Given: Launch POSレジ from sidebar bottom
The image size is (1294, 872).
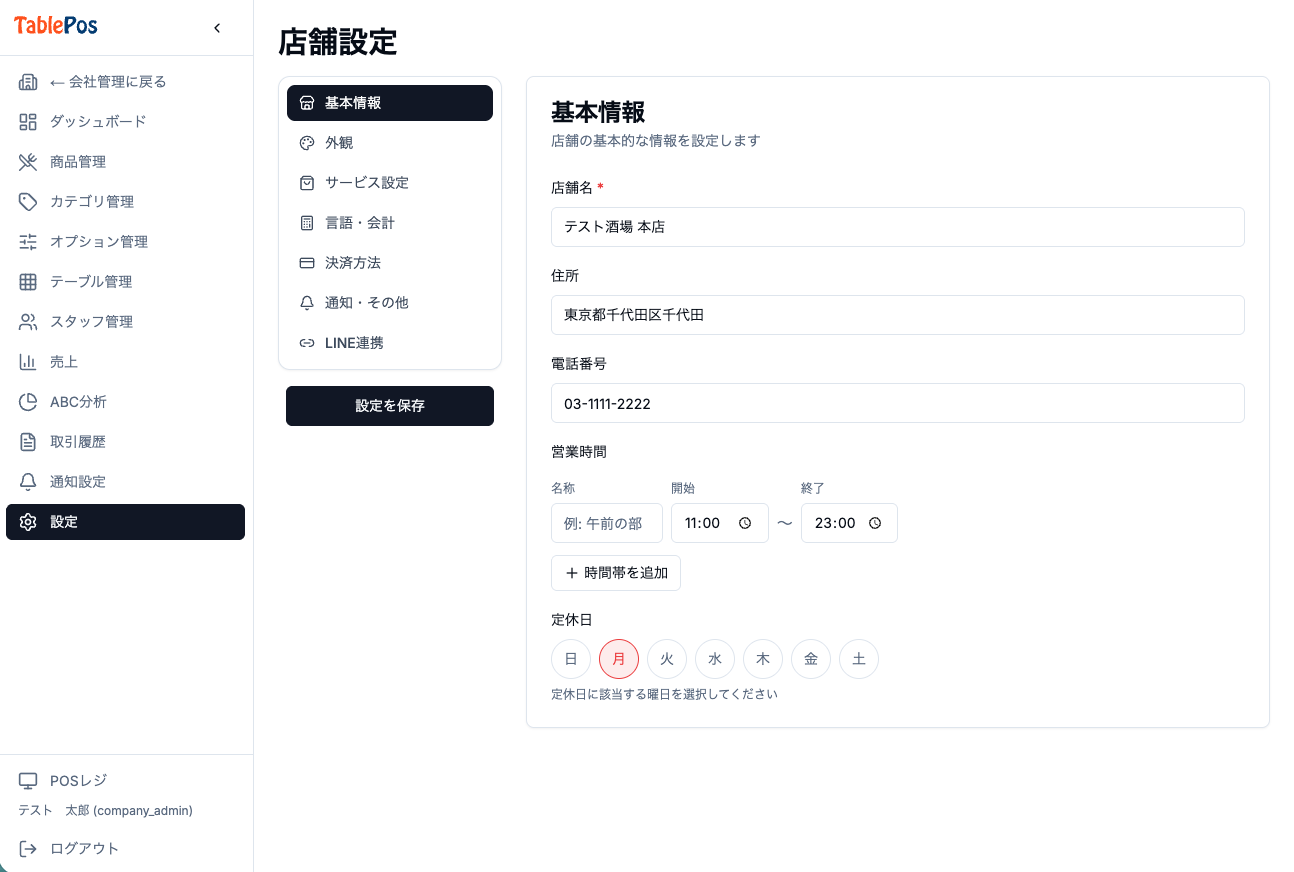Looking at the screenshot, I should 125,781.
